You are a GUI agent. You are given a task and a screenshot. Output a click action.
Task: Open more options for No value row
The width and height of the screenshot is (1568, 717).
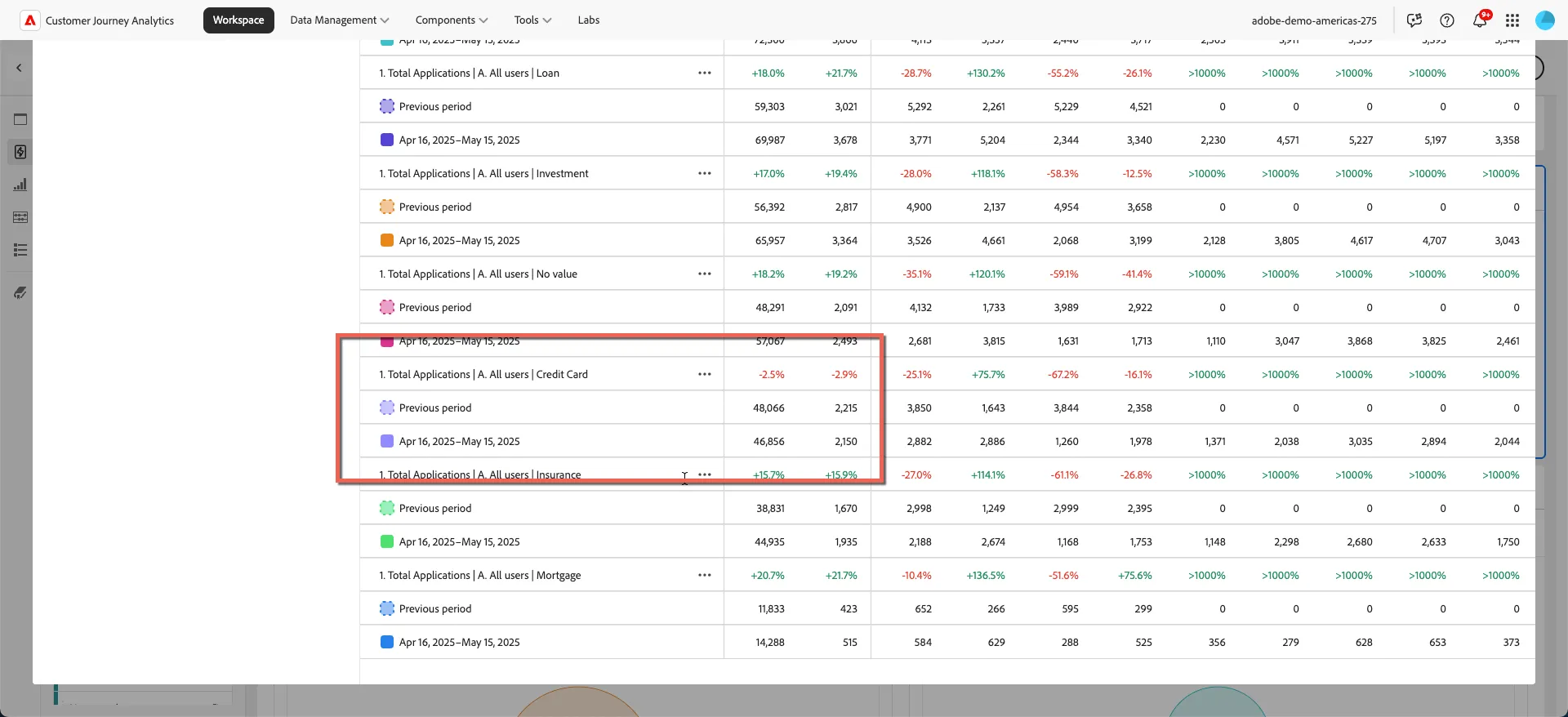coord(705,274)
